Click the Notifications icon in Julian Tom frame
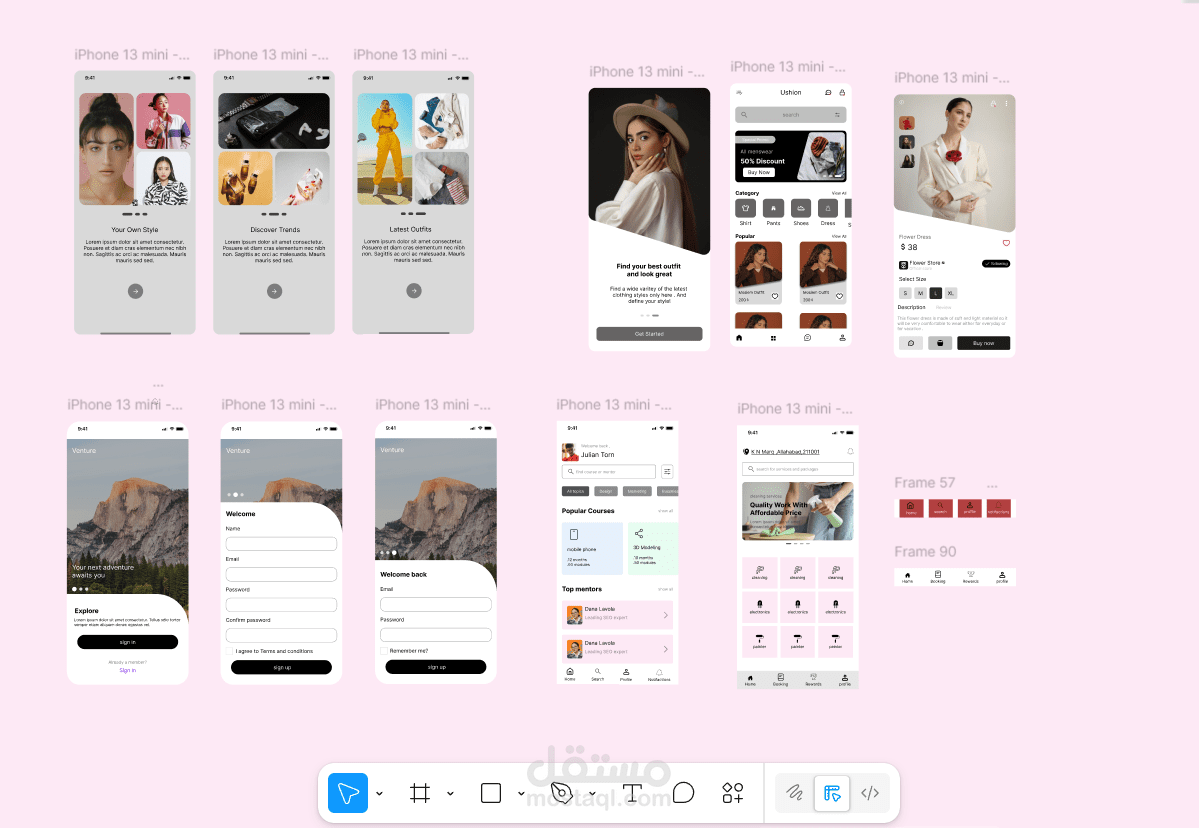 coord(658,674)
